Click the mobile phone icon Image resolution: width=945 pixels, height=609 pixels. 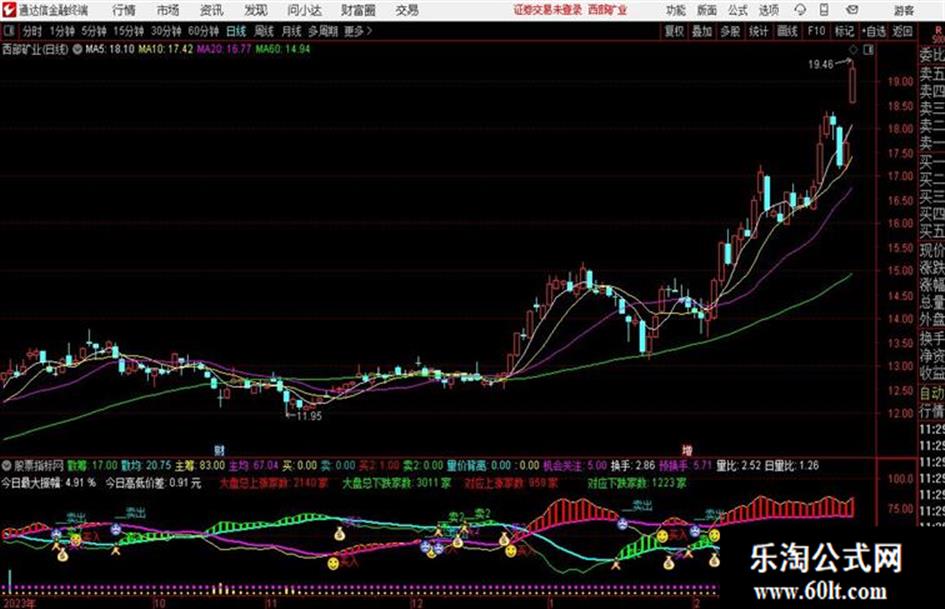pos(824,10)
